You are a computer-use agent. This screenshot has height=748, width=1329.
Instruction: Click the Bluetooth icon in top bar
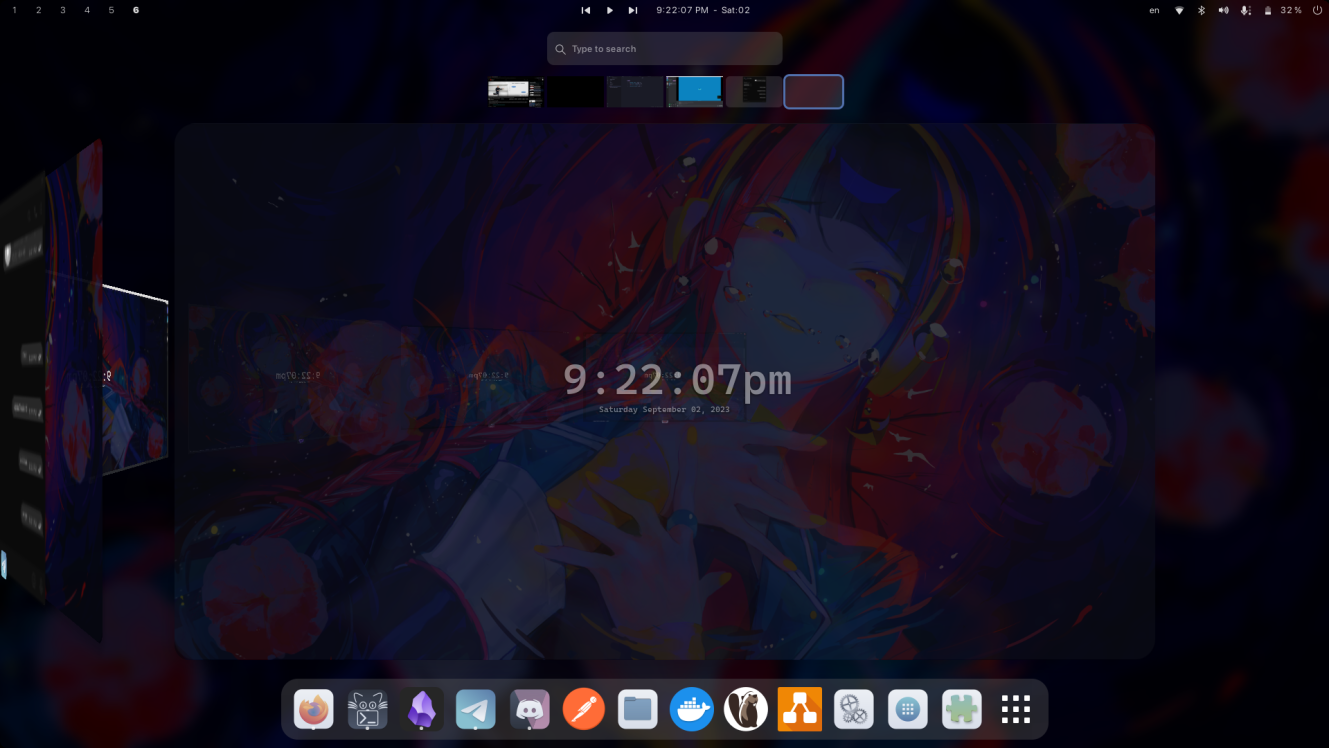pyautogui.click(x=1202, y=10)
